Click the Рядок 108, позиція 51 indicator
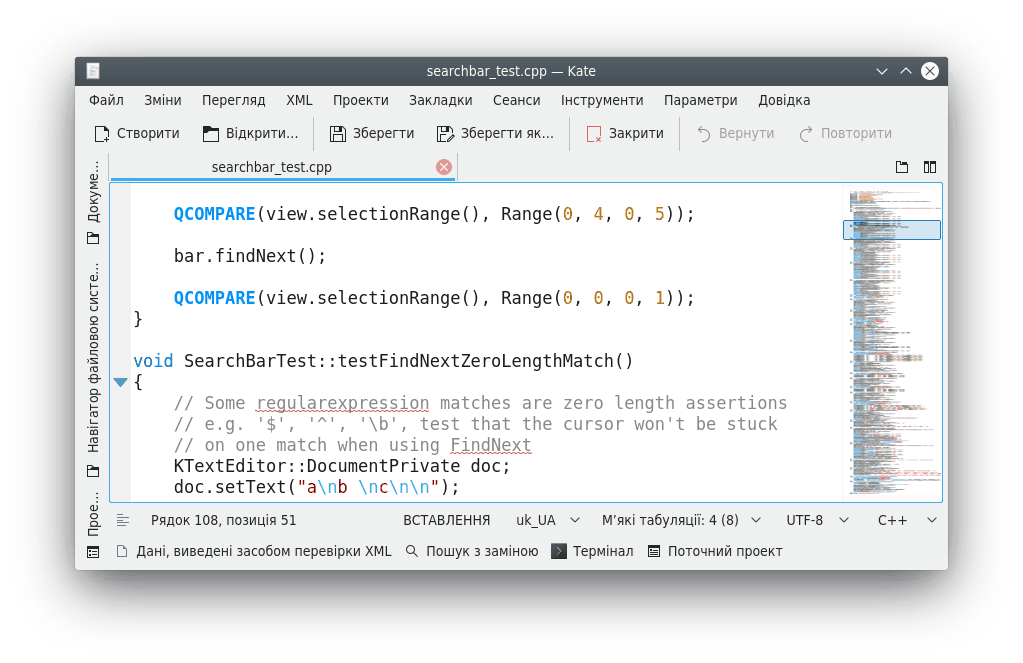1023x663 pixels. tap(223, 520)
